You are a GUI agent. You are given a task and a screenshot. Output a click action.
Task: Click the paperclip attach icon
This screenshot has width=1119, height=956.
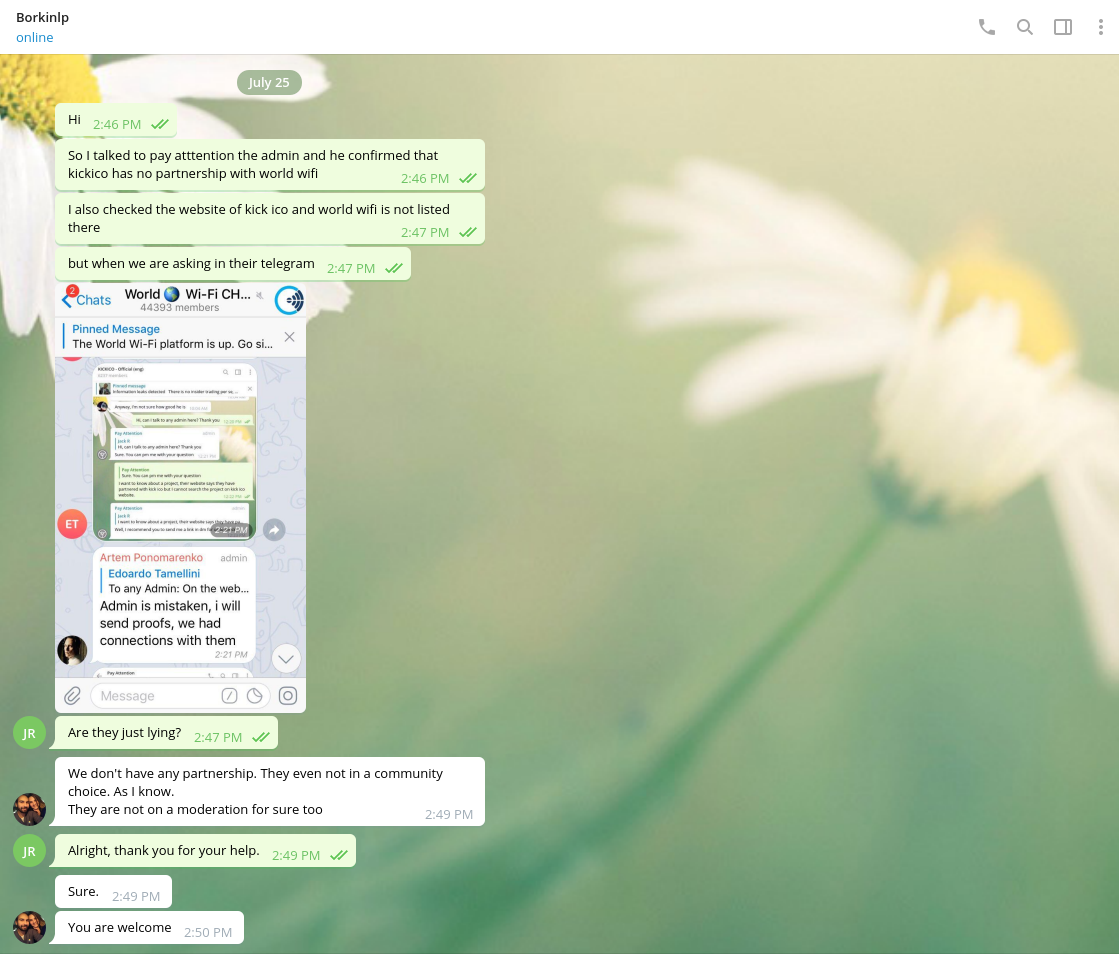72,696
